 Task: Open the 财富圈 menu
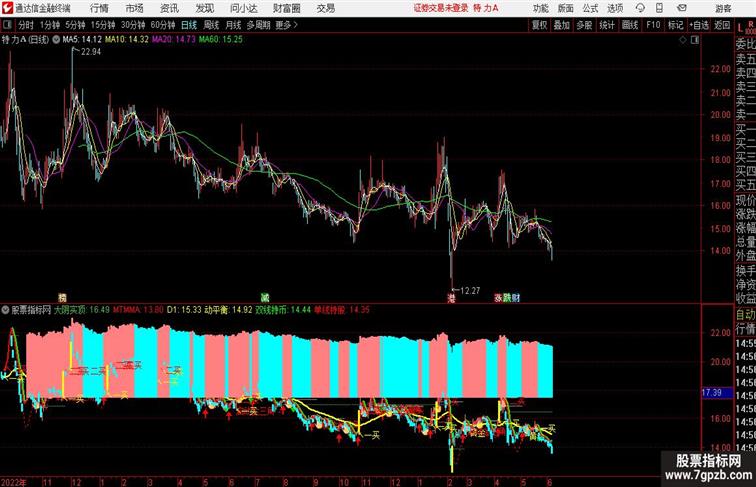pyautogui.click(x=286, y=8)
